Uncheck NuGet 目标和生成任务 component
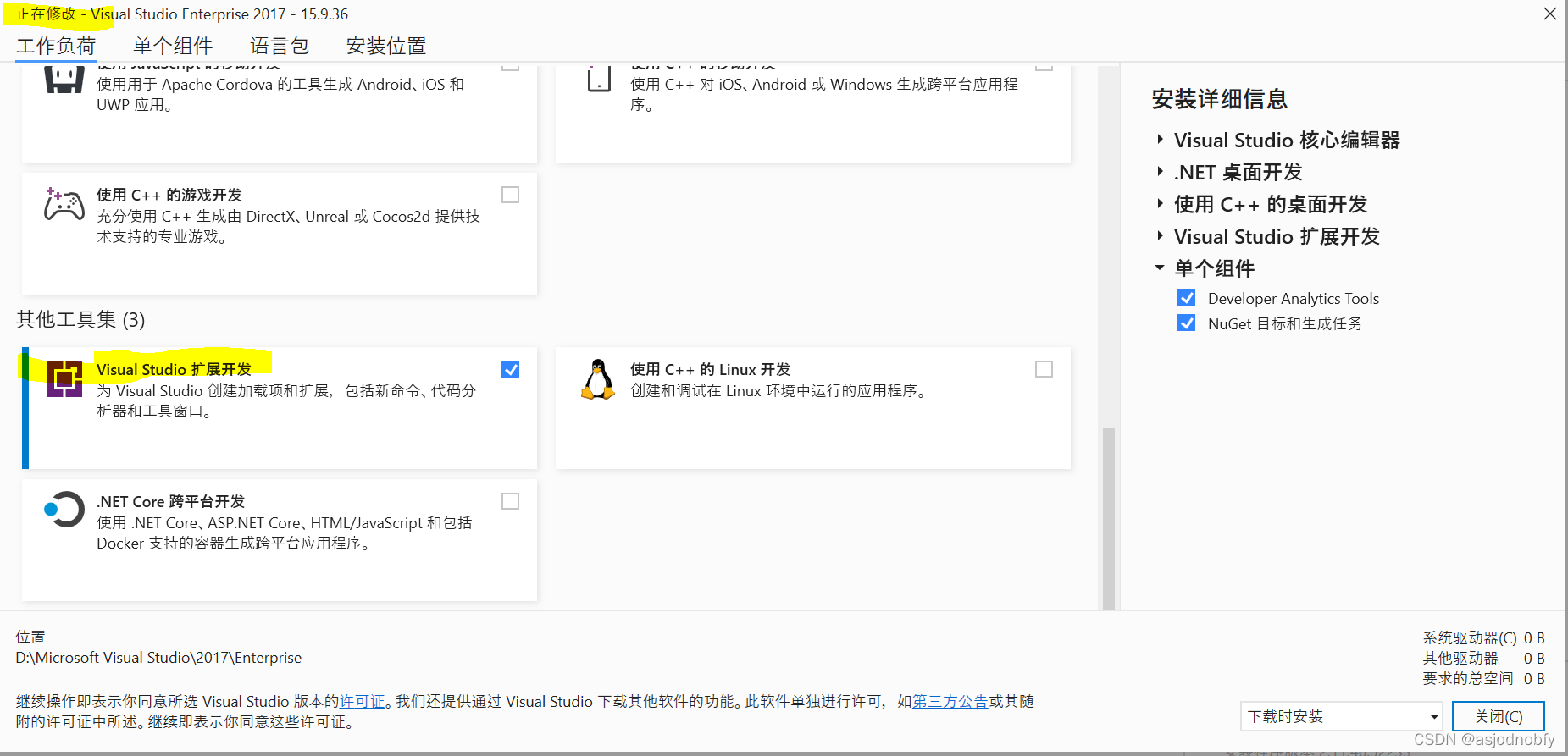The image size is (1568, 756). click(1187, 323)
